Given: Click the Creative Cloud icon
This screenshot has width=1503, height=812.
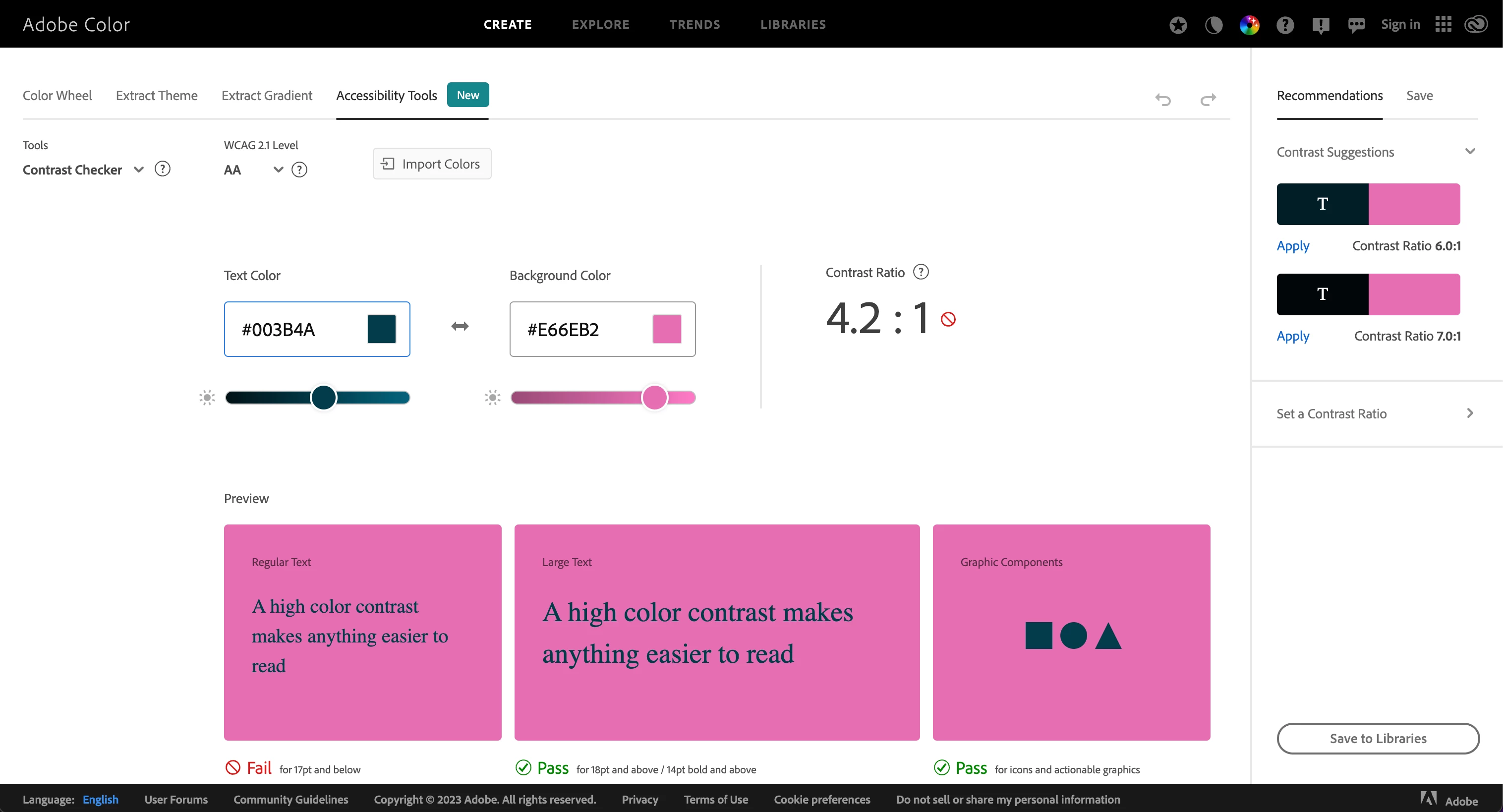Looking at the screenshot, I should pos(1476,24).
